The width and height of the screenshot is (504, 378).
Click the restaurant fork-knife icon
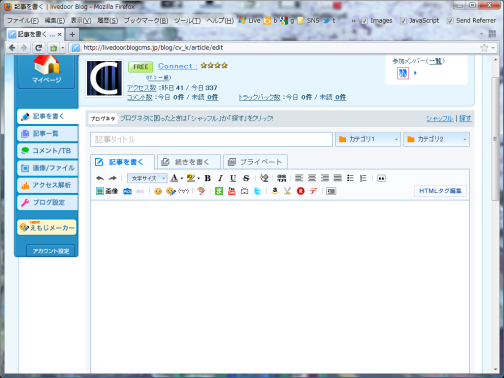click(x=288, y=191)
